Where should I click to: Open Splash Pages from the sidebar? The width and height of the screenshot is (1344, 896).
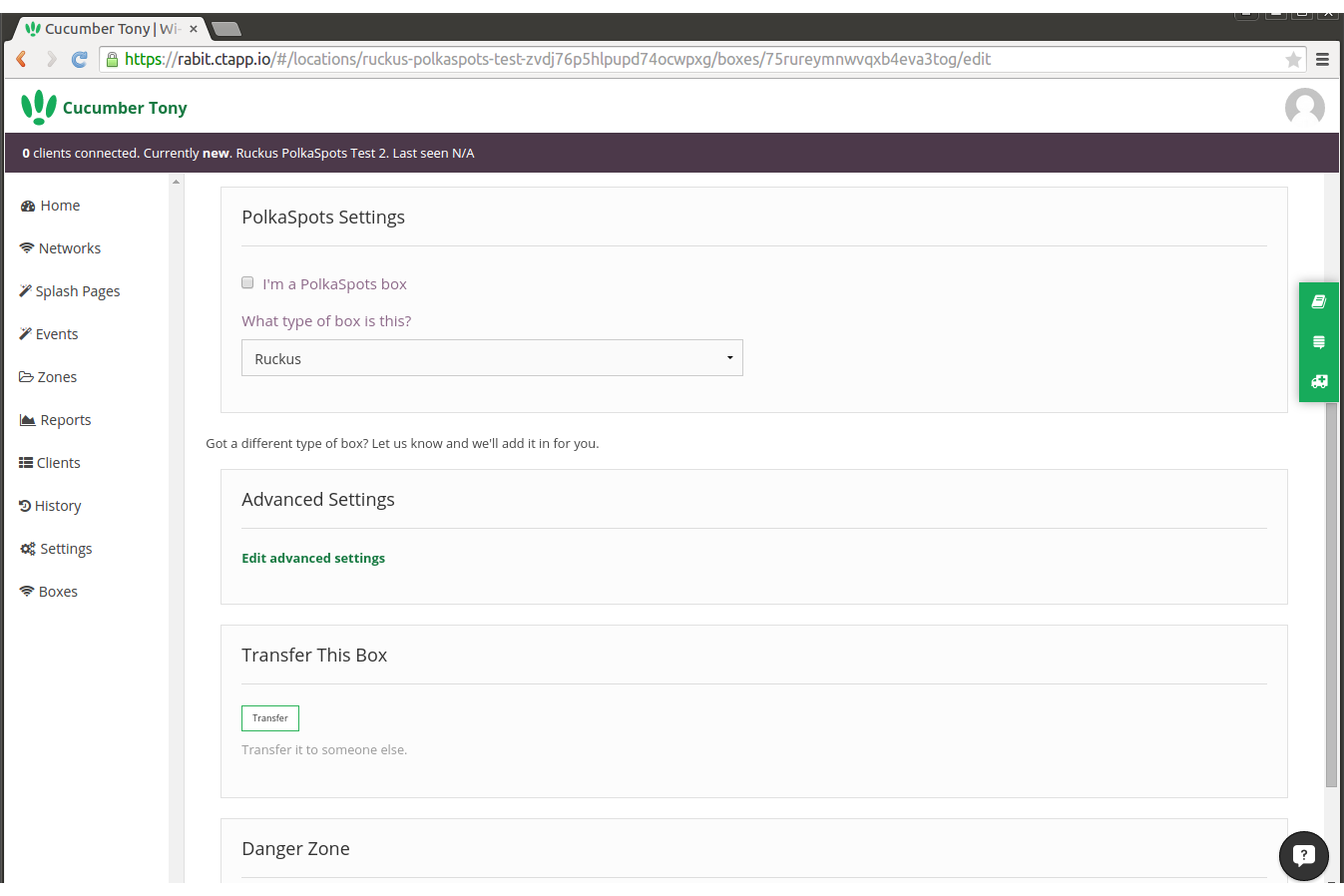tap(78, 291)
